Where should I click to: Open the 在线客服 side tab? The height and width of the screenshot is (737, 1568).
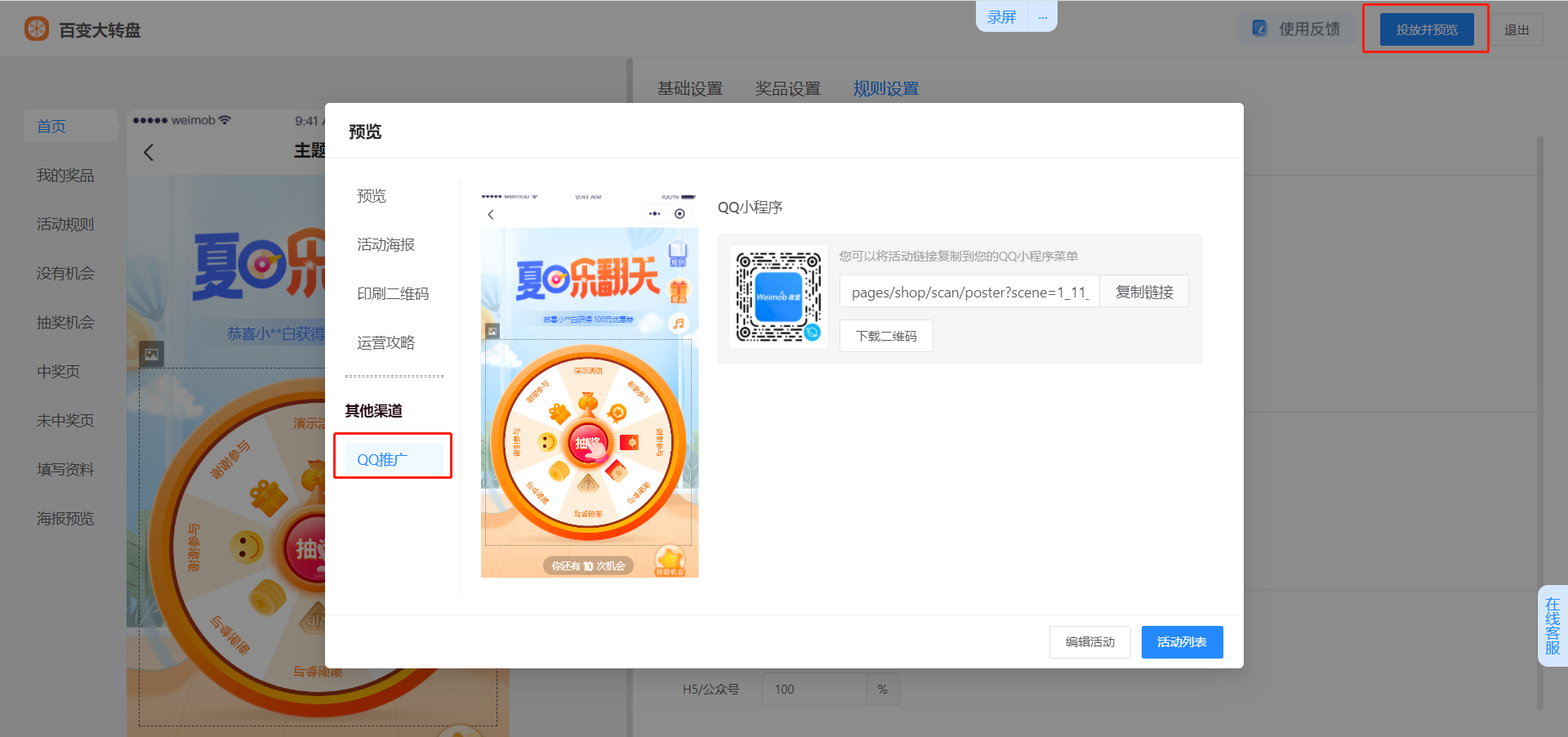click(x=1552, y=626)
